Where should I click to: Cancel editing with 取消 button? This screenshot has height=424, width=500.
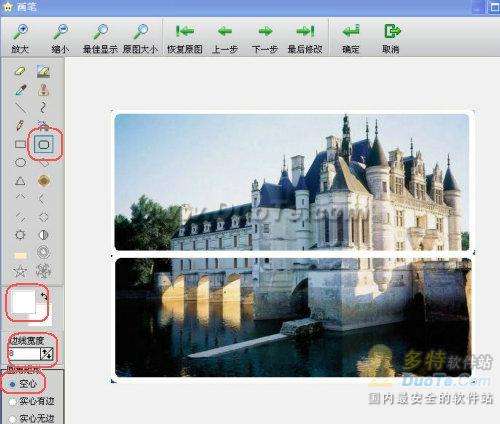click(391, 38)
